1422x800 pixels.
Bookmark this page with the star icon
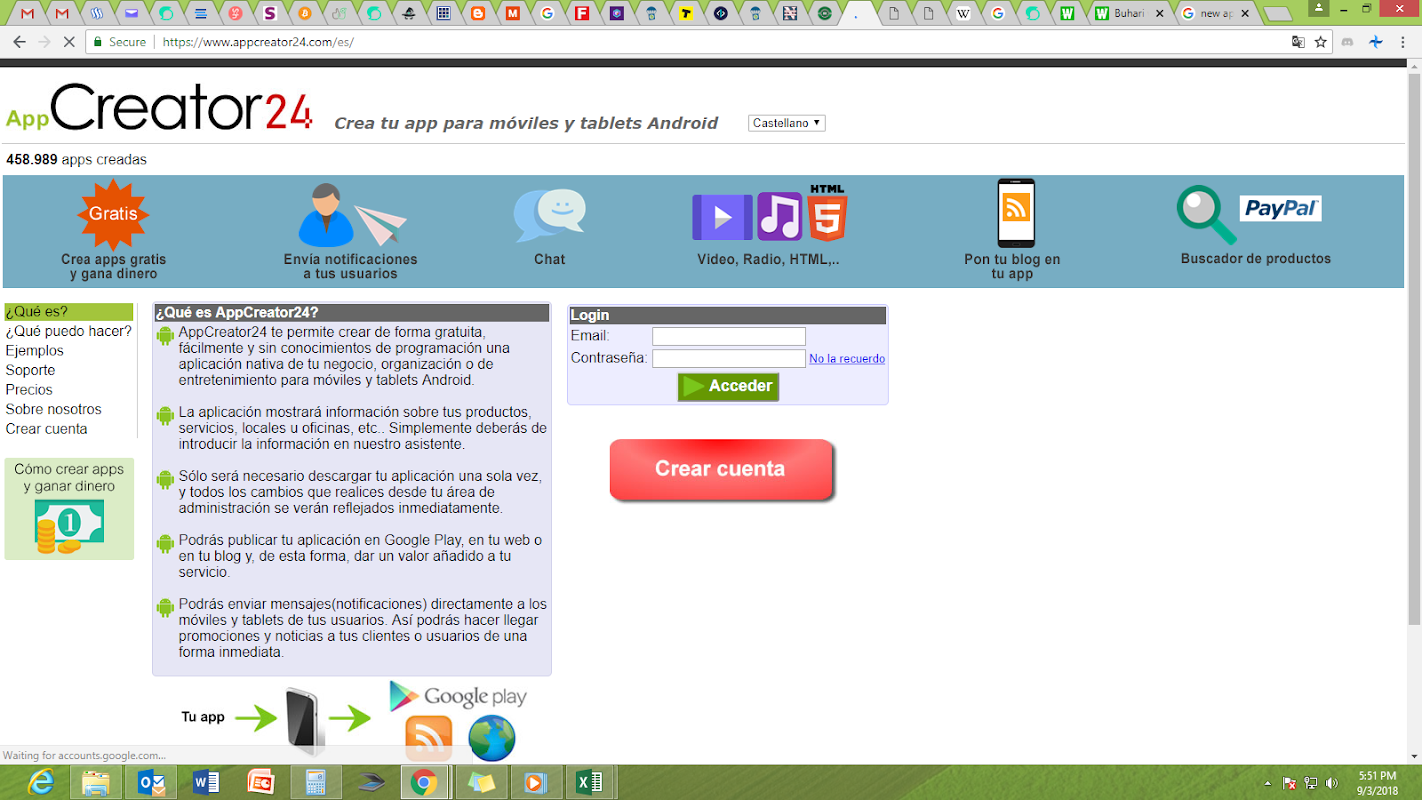[x=1321, y=42]
